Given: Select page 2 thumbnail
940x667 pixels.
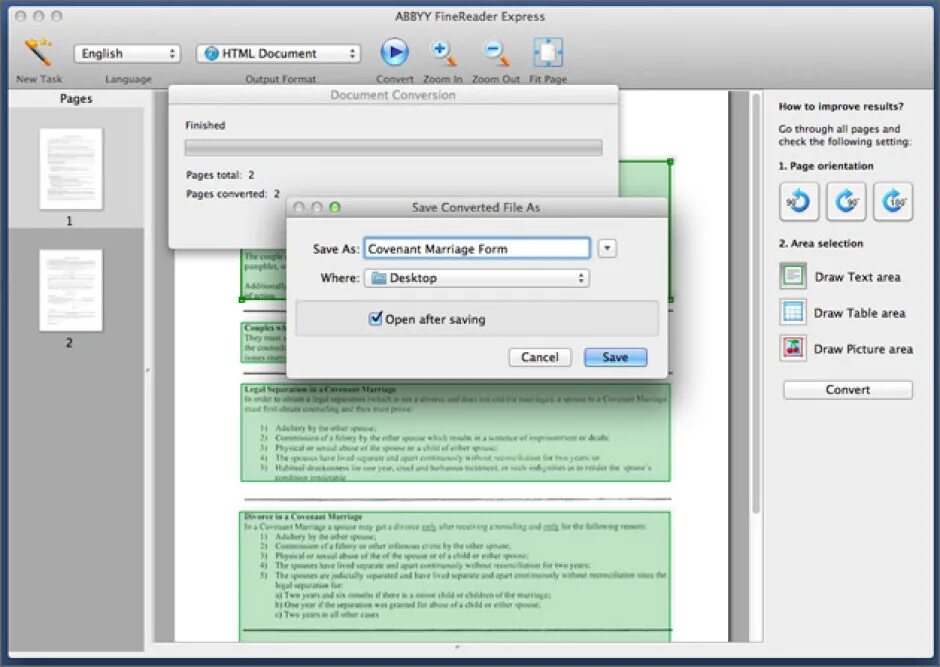Looking at the screenshot, I should 71,290.
